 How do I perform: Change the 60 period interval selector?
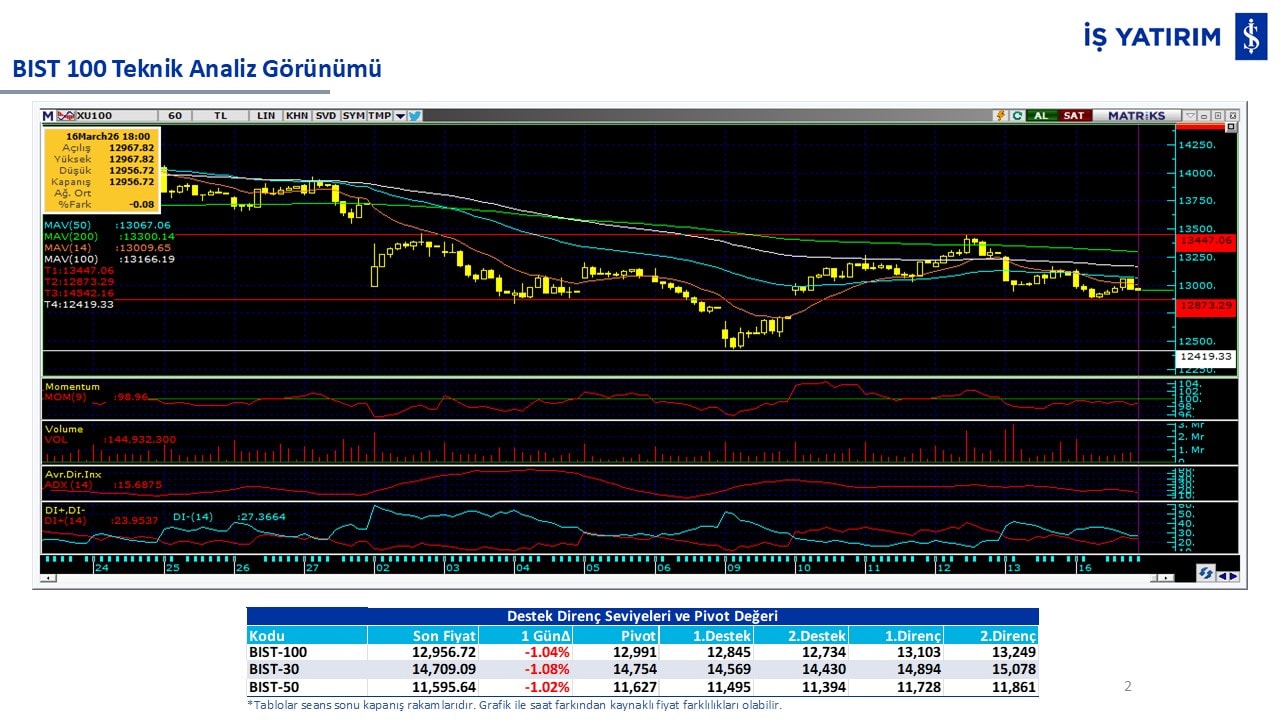point(174,116)
